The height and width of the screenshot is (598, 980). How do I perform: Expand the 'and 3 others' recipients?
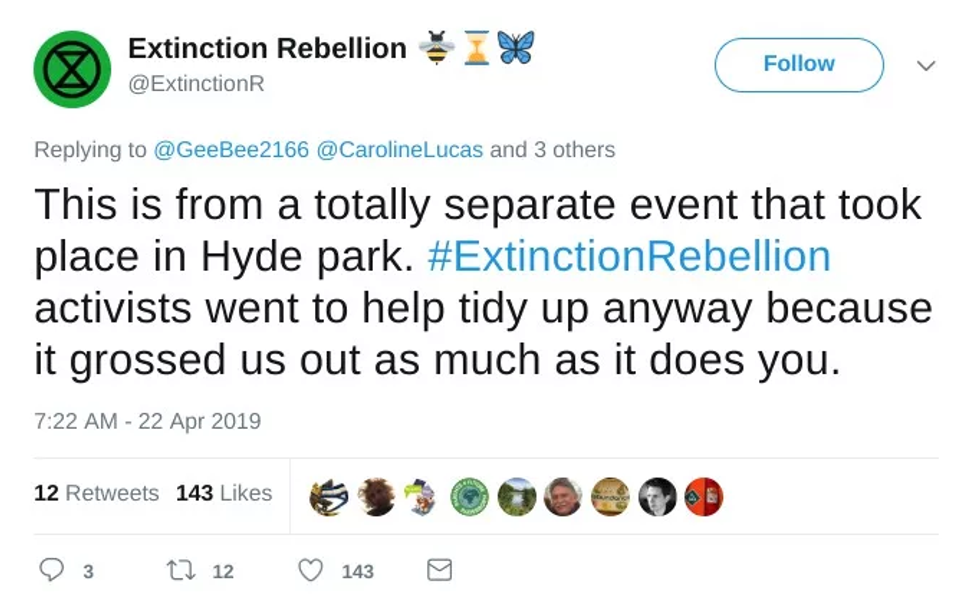click(552, 150)
